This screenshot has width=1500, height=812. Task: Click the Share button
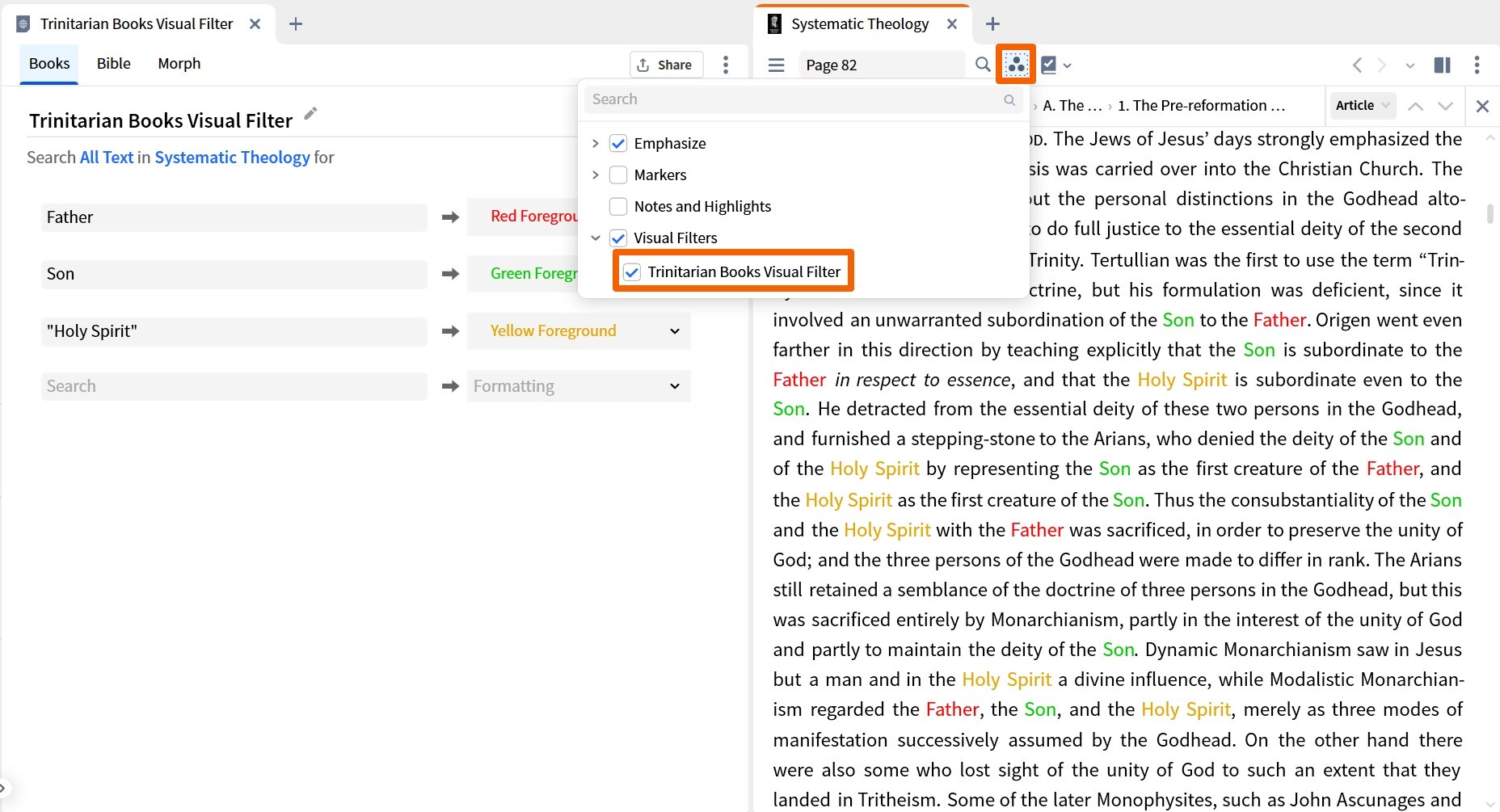[x=665, y=65]
